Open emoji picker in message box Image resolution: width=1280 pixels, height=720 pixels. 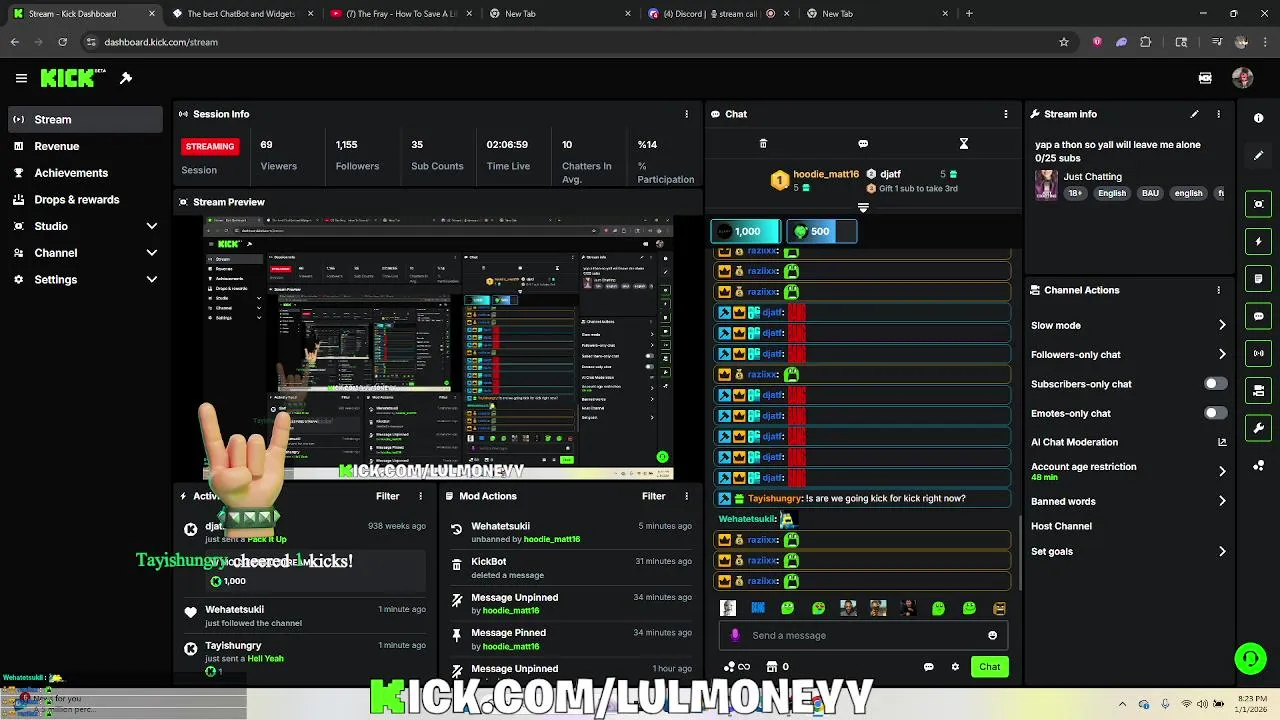point(992,635)
